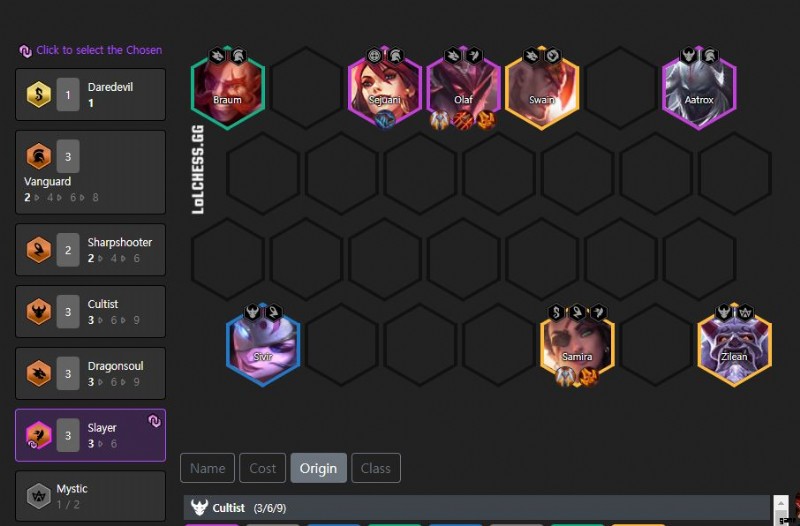The image size is (800, 526).
Task: Click the Aatrox champion hexagon
Action: (699, 88)
